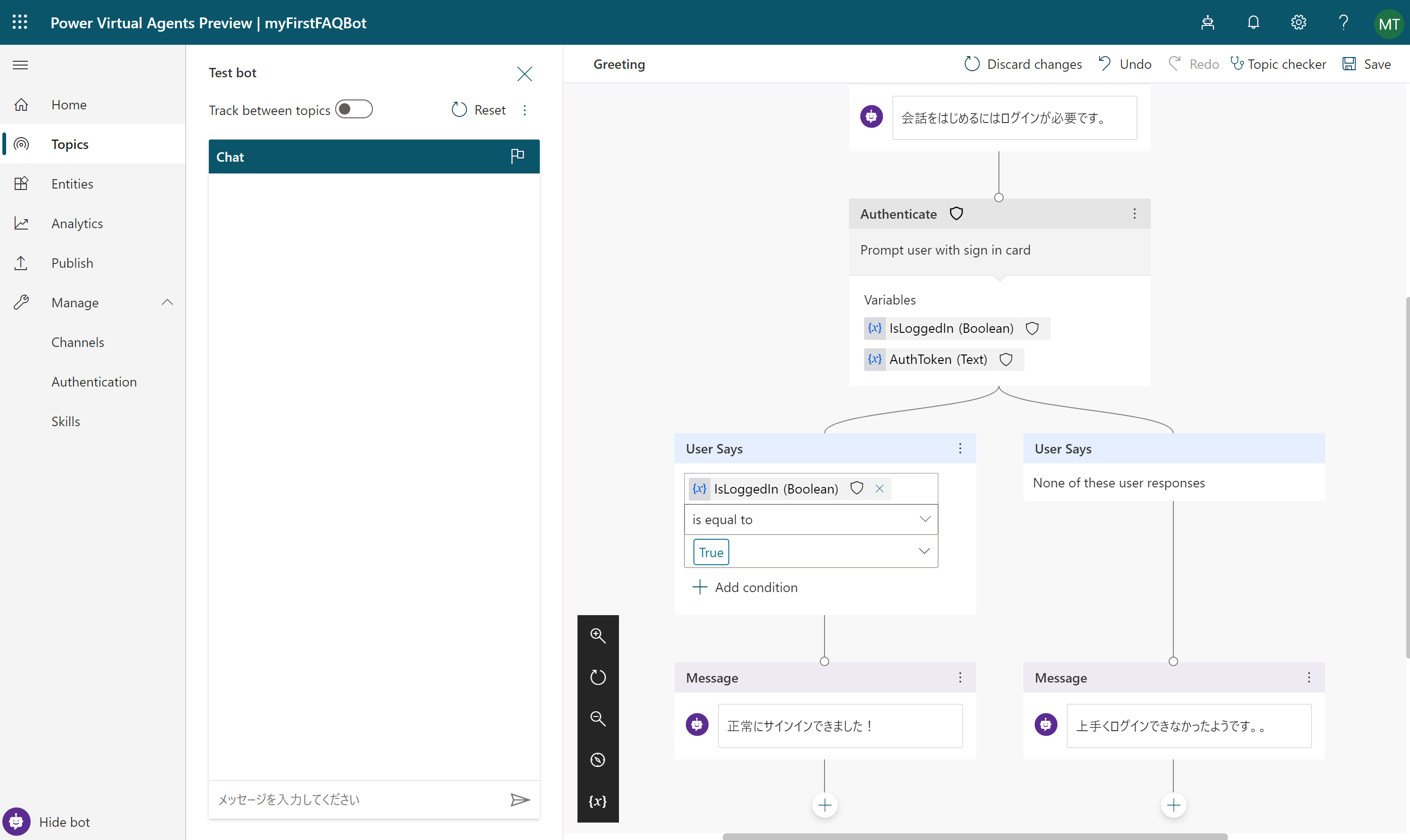The height and width of the screenshot is (840, 1410).
Task: Discard changes to the topic
Action: 1022,64
